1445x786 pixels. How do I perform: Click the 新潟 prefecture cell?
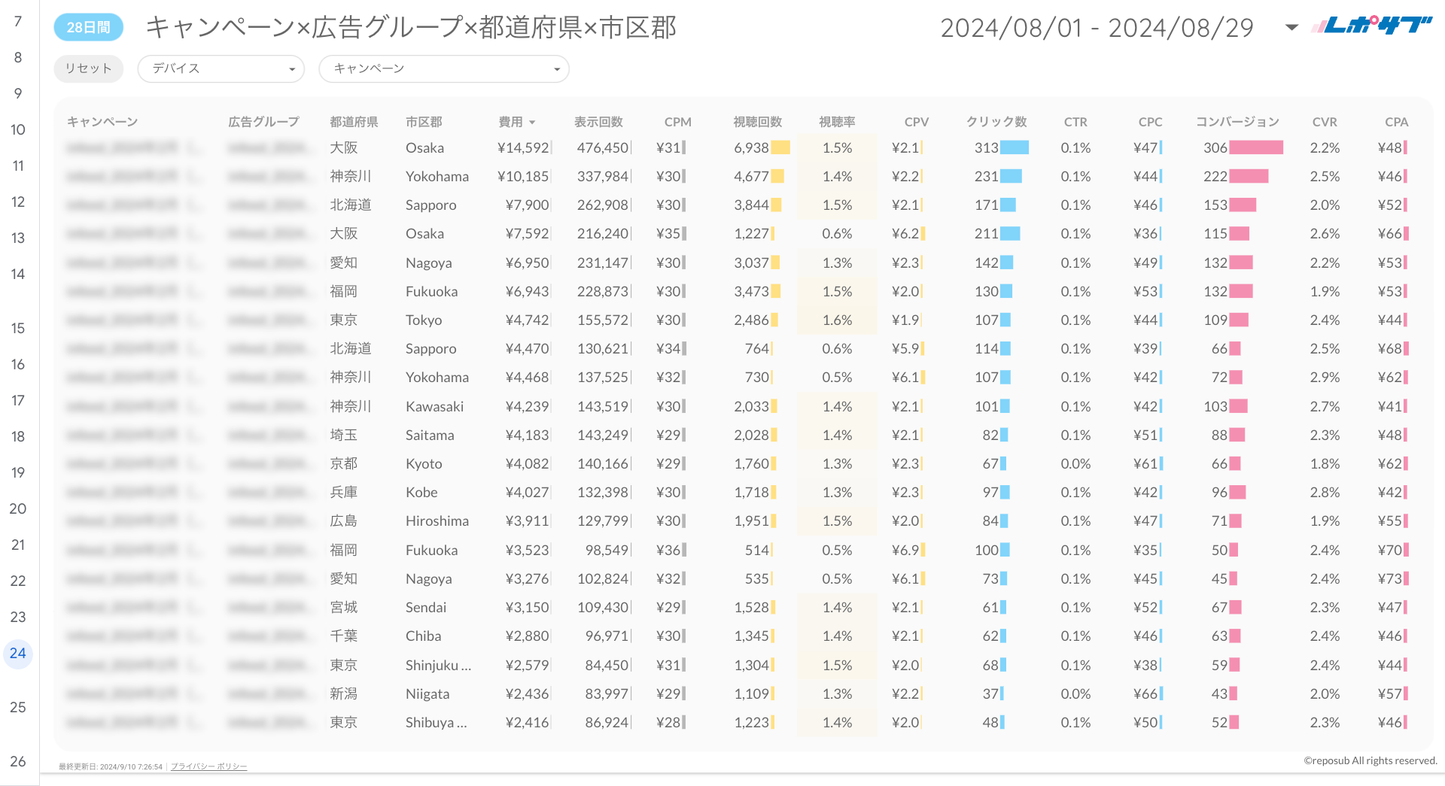coord(343,694)
